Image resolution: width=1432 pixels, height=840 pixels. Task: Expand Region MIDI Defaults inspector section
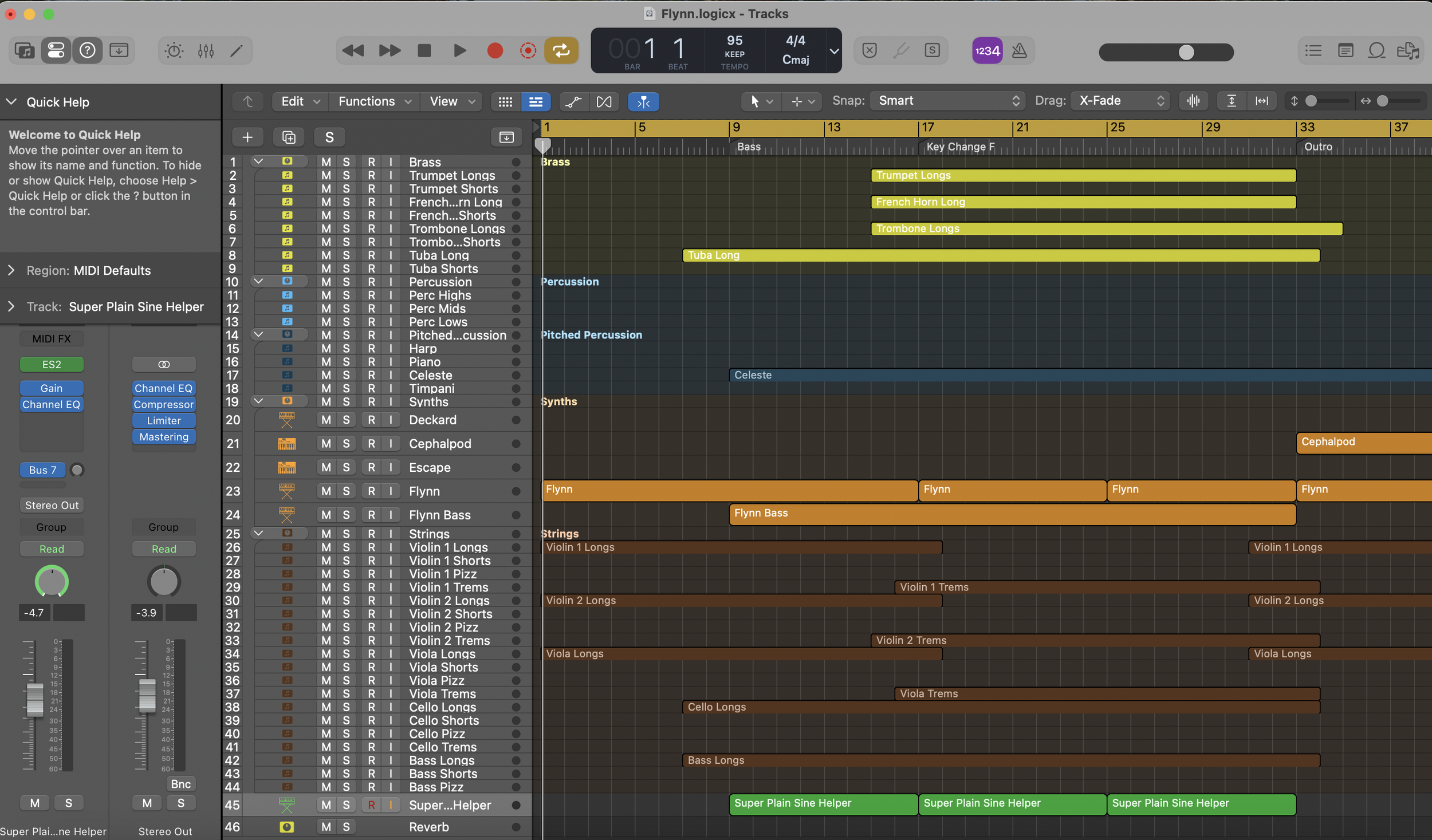pos(11,270)
